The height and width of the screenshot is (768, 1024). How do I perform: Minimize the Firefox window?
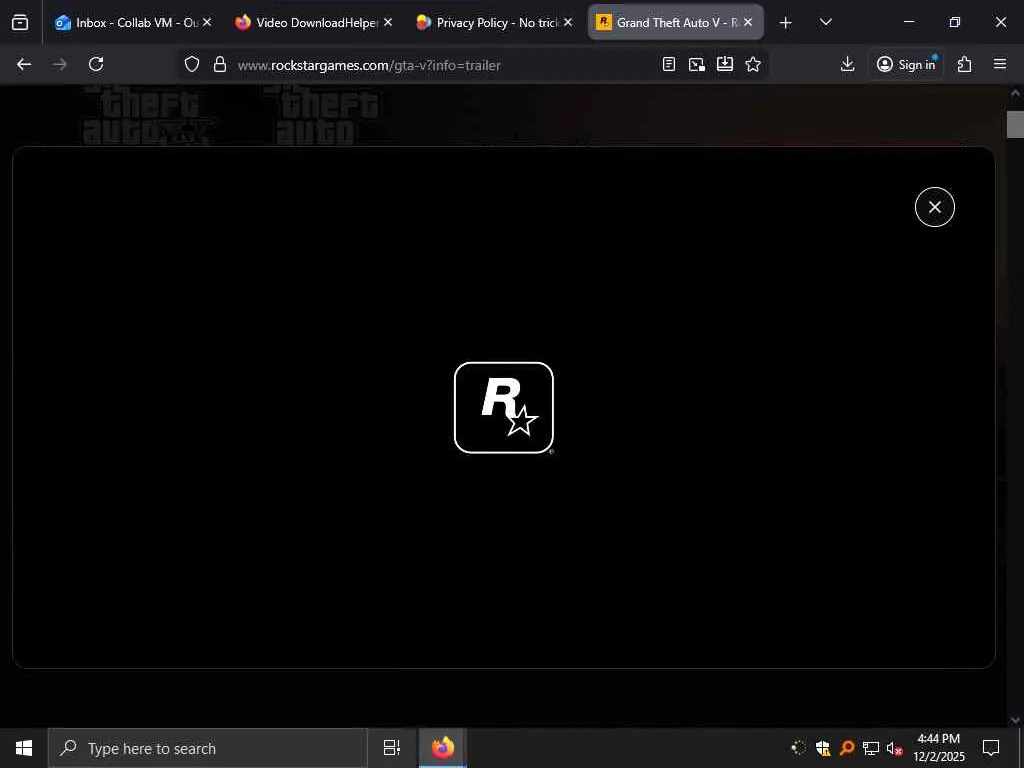point(908,22)
